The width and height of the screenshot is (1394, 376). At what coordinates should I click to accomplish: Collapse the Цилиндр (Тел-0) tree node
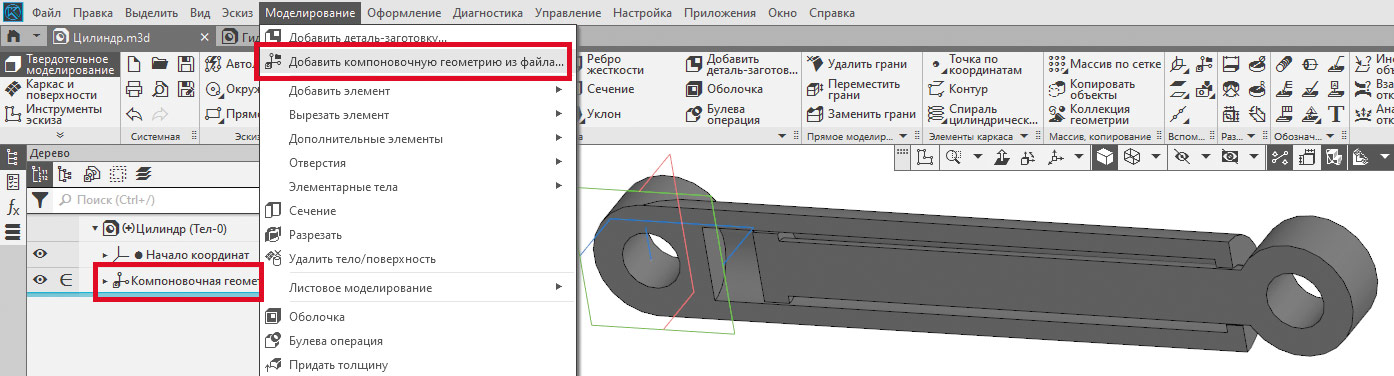[96, 228]
